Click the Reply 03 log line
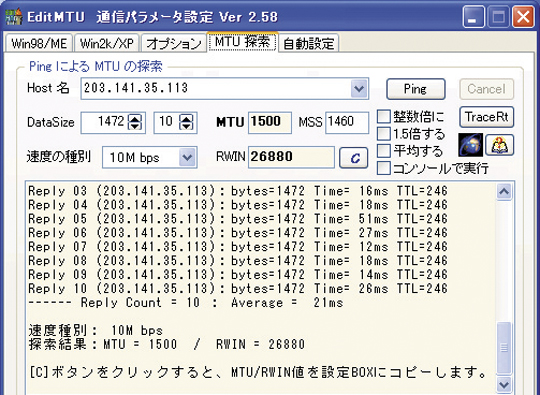The height and width of the screenshot is (395, 540). click(x=238, y=191)
